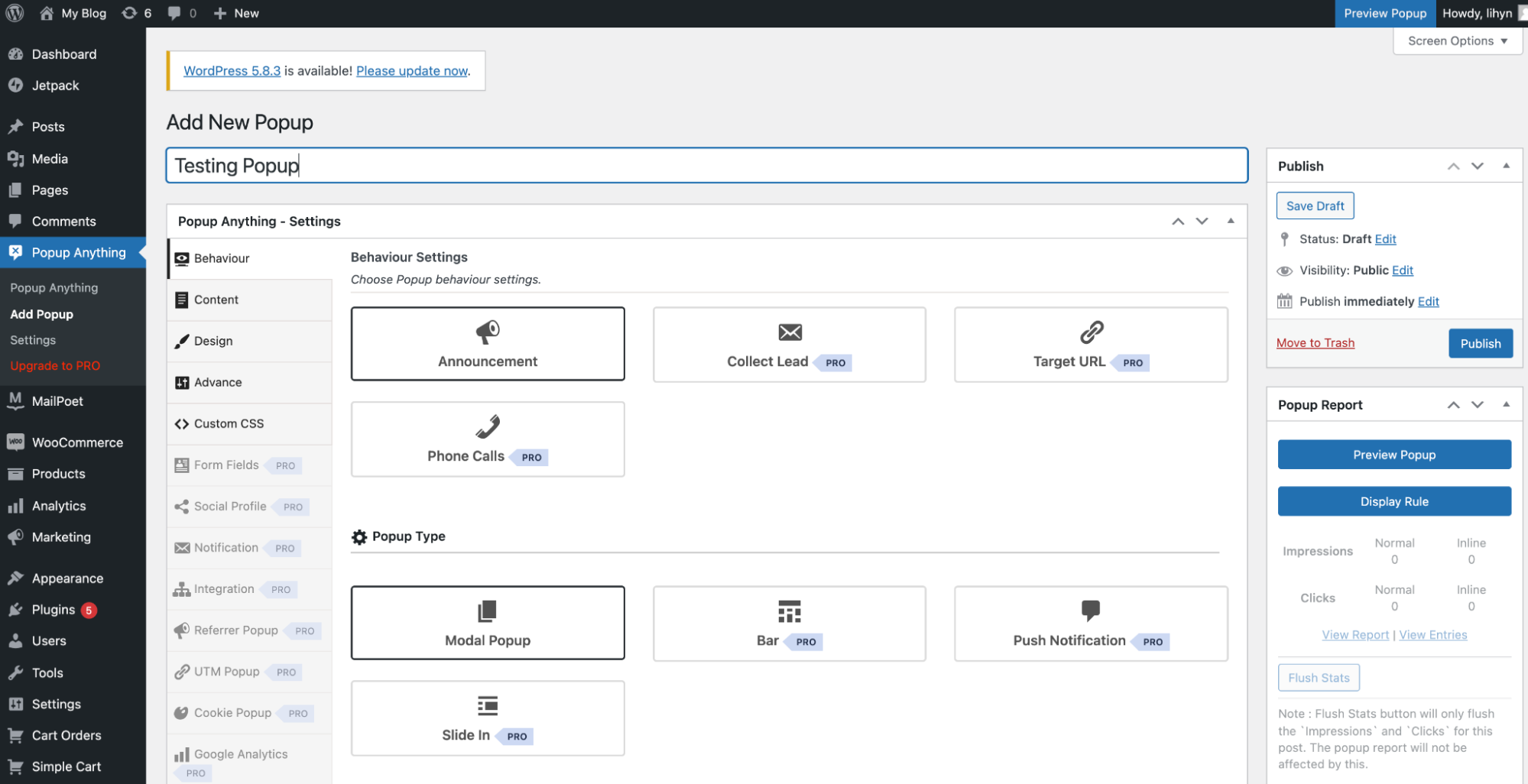Collapse the Publish panel toggle triangle
This screenshot has width=1528, height=784.
click(x=1506, y=166)
